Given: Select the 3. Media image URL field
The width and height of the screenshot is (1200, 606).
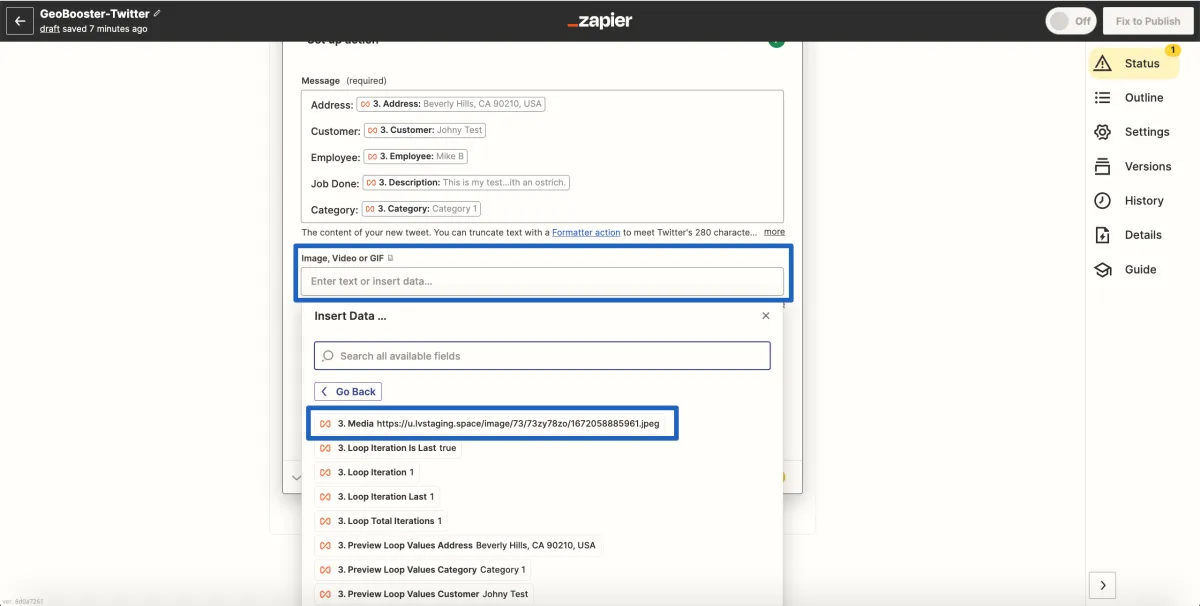Looking at the screenshot, I should (x=490, y=424).
